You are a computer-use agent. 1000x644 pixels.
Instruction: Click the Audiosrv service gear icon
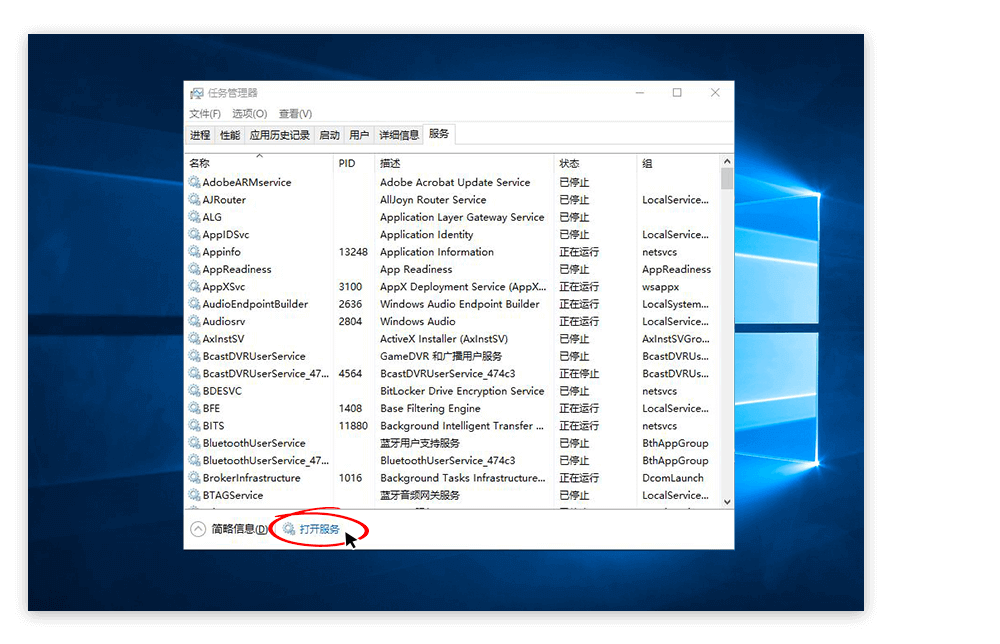pyautogui.click(x=192, y=321)
